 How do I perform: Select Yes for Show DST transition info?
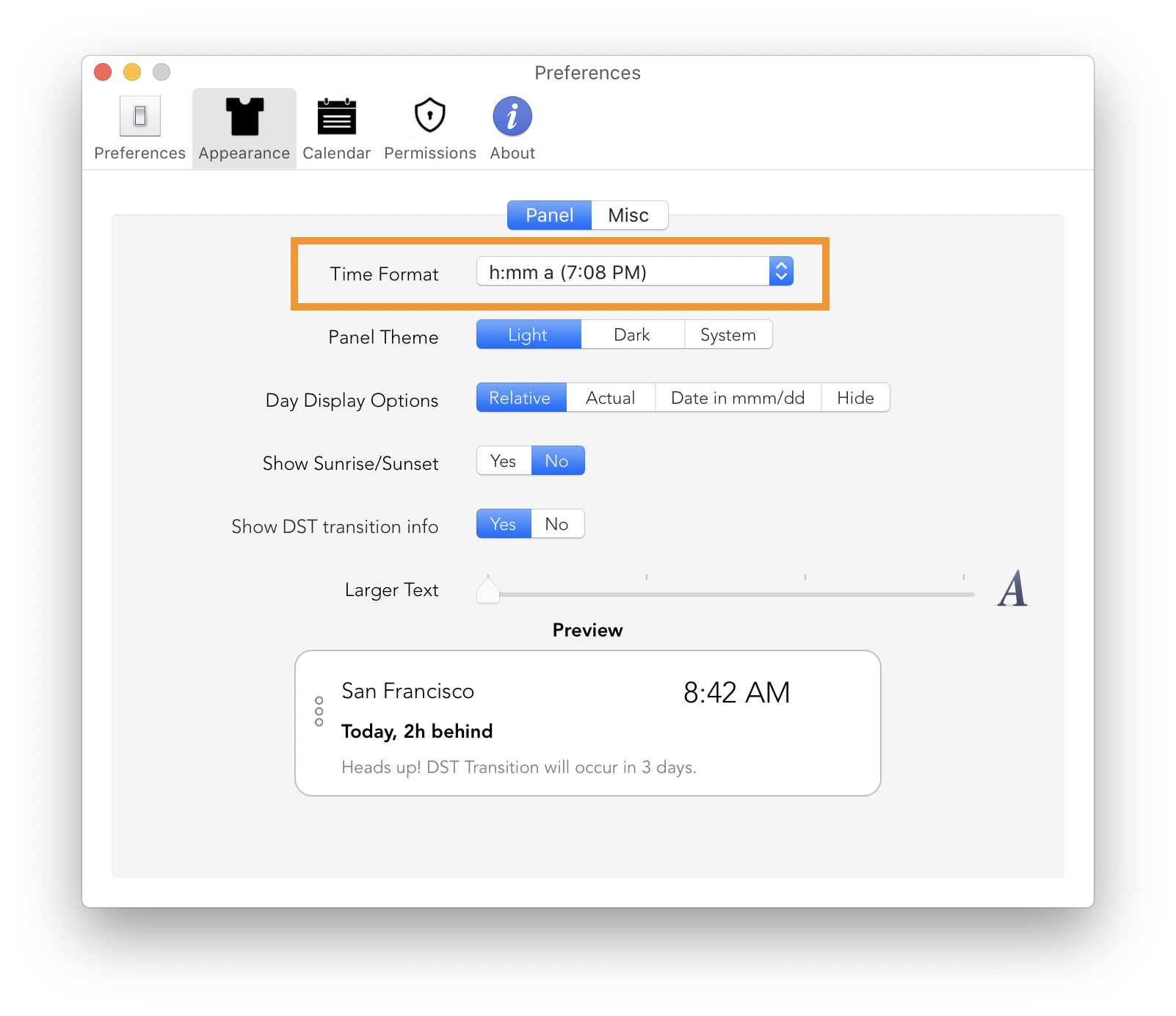[504, 524]
